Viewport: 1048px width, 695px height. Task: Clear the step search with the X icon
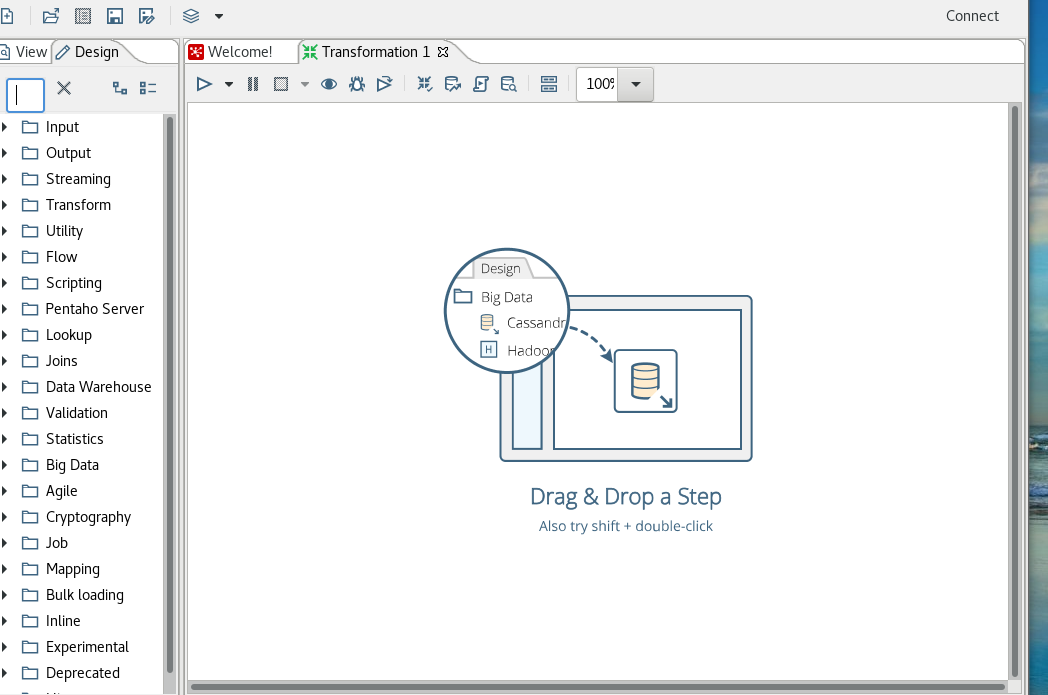coord(64,88)
